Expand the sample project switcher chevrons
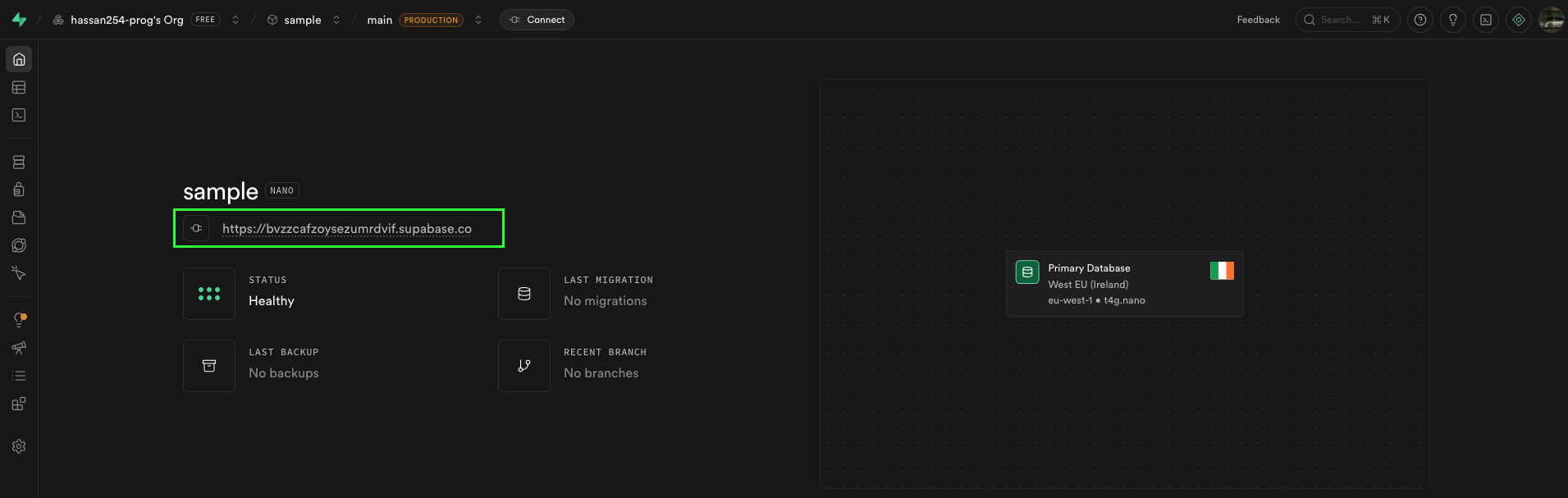Image resolution: width=1568 pixels, height=498 pixels. click(336, 20)
